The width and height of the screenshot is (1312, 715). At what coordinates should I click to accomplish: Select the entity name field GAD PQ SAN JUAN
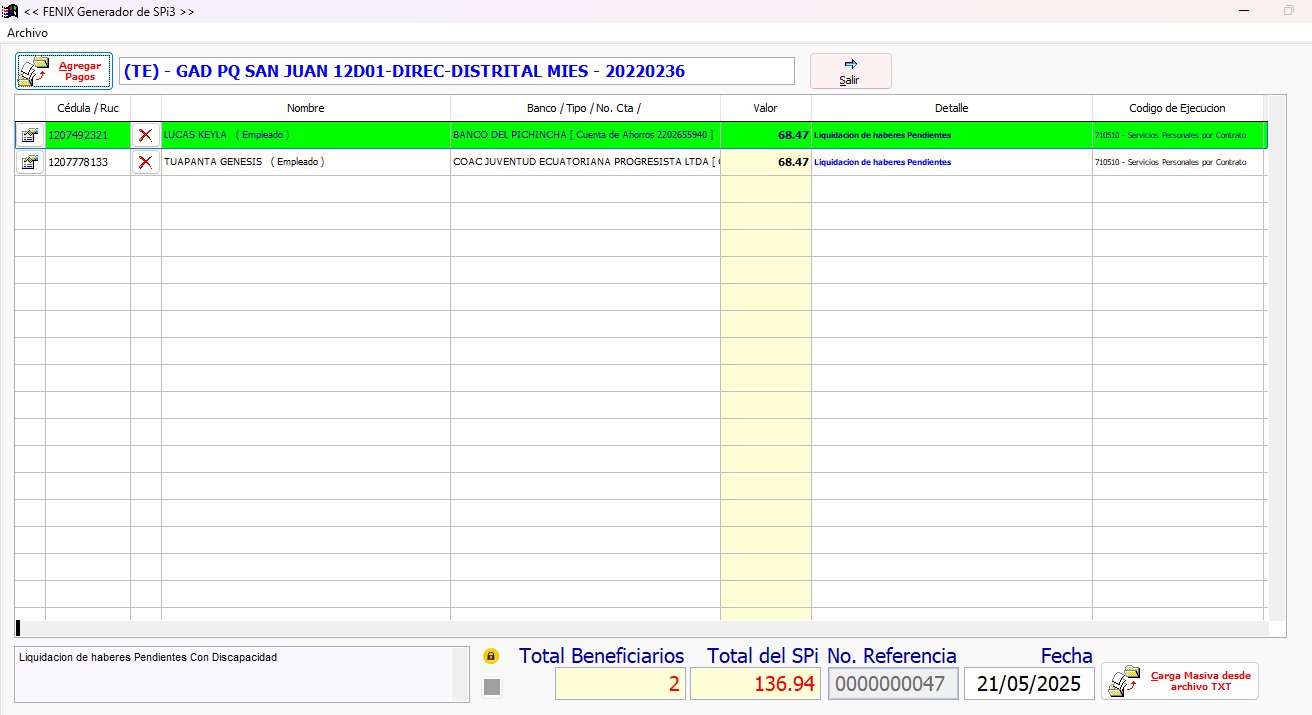(x=456, y=71)
